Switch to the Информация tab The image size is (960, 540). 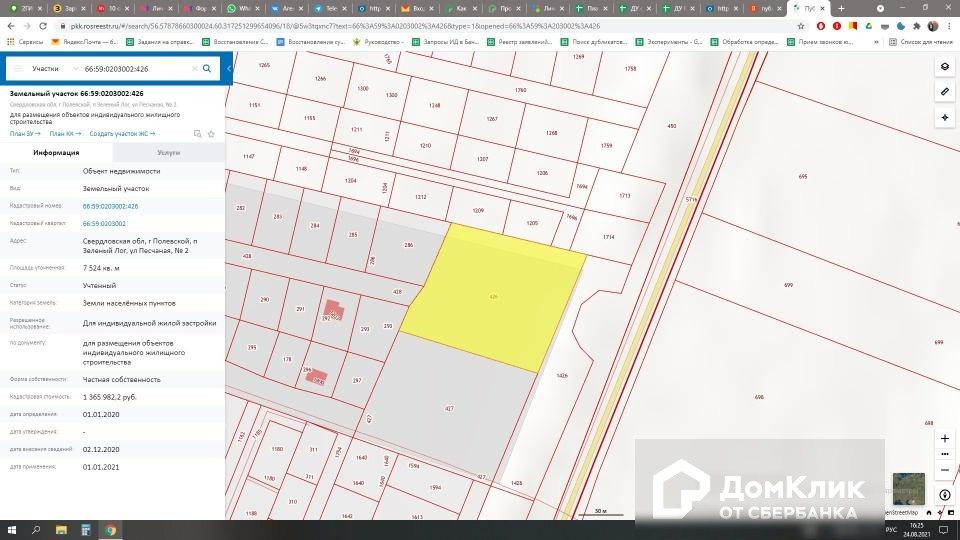(56, 152)
